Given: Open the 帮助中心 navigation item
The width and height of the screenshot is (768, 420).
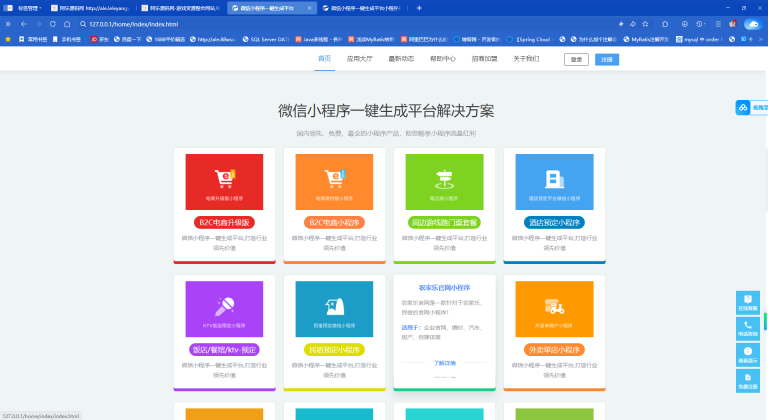Looking at the screenshot, I should pyautogui.click(x=443, y=59).
